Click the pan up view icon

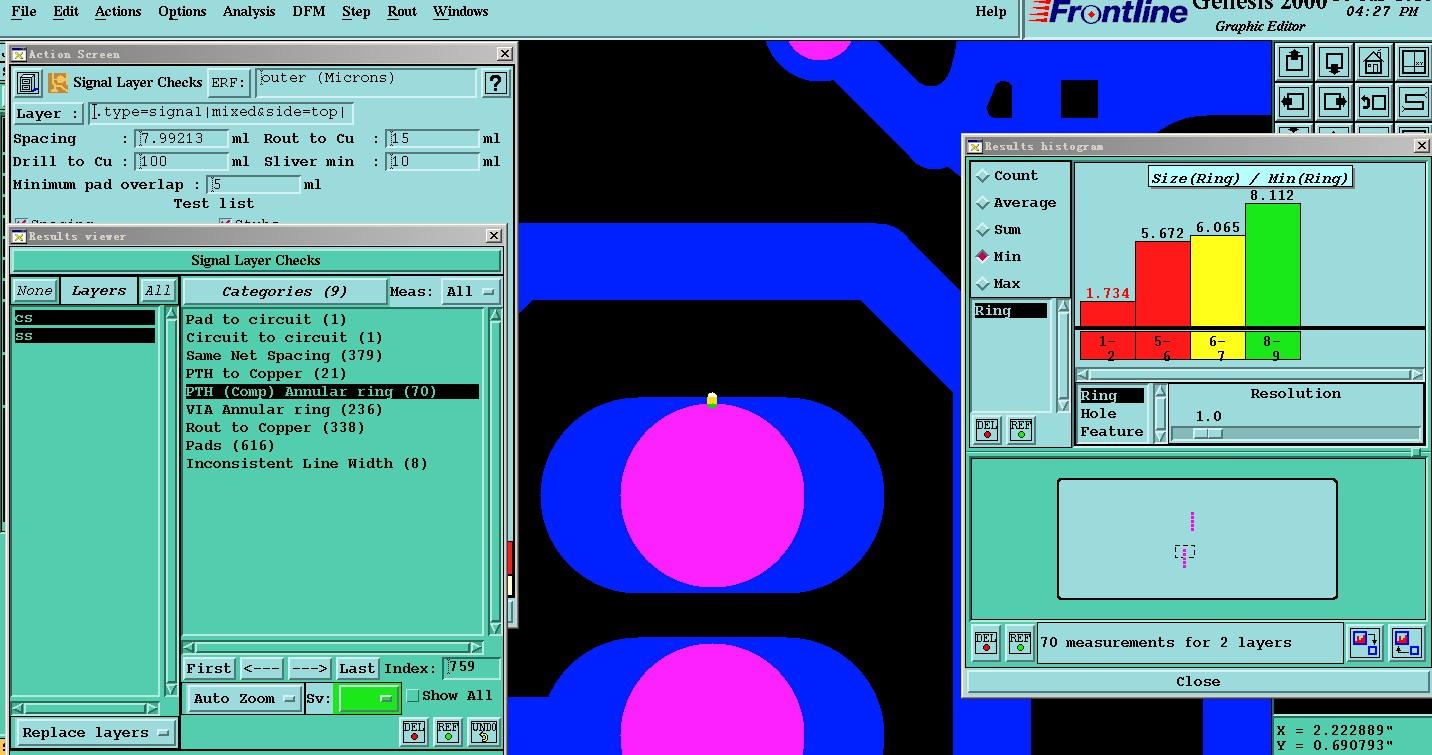(1294, 62)
